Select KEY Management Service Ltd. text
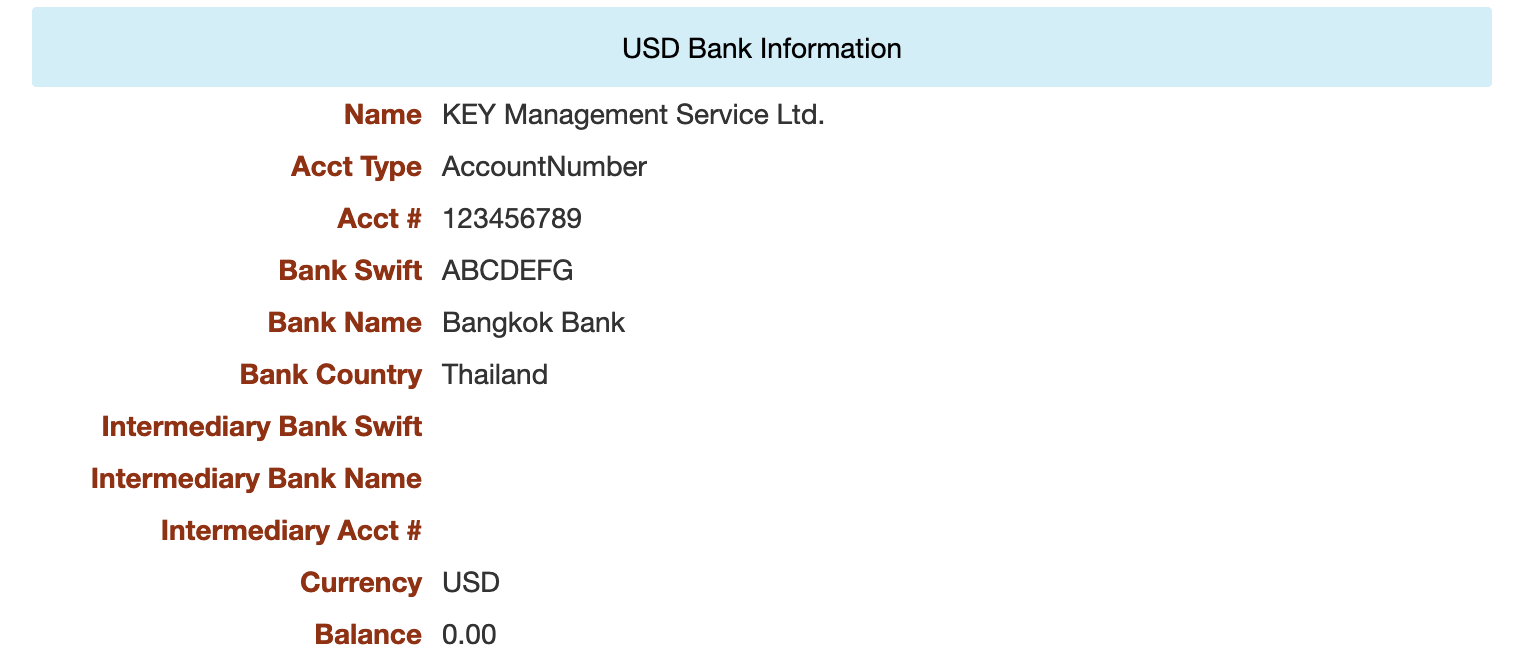 click(x=633, y=115)
